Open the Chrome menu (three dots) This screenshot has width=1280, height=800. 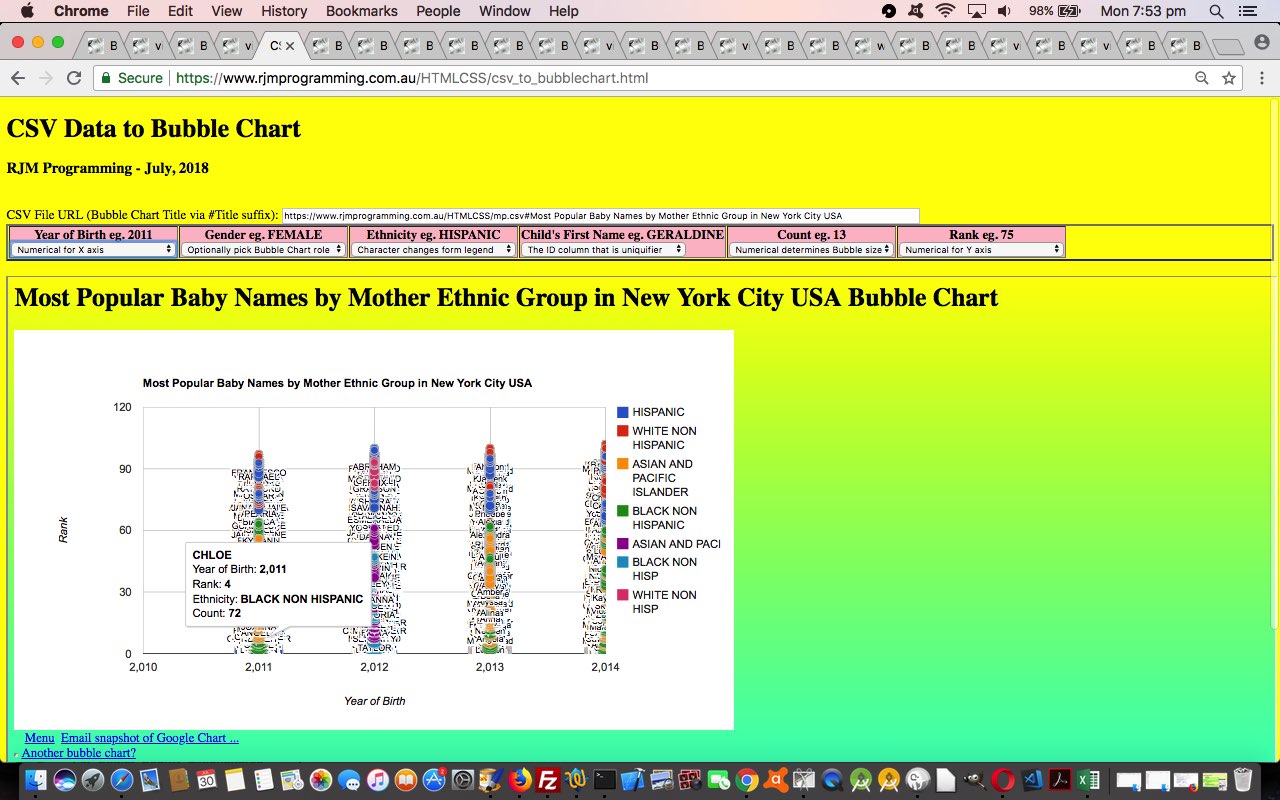(x=1259, y=78)
